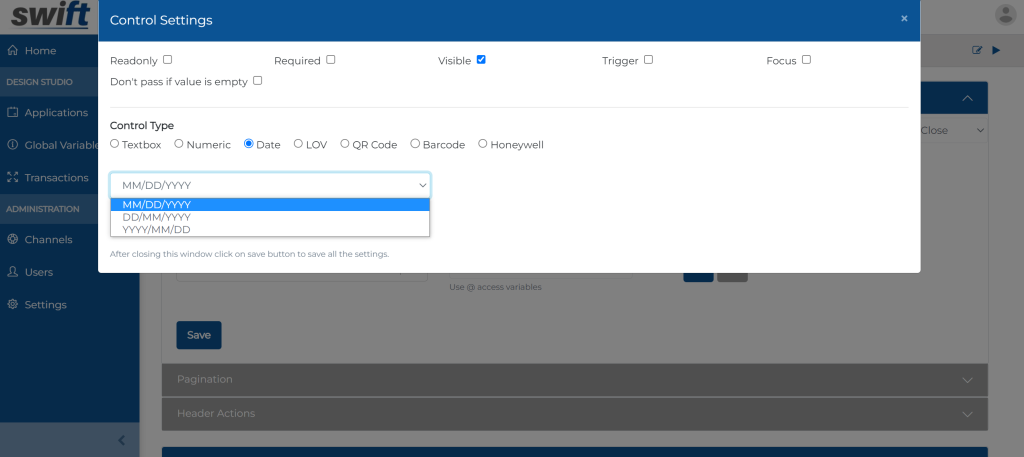Expand the Header Actions section
This screenshot has width=1024, height=457.
click(574, 413)
